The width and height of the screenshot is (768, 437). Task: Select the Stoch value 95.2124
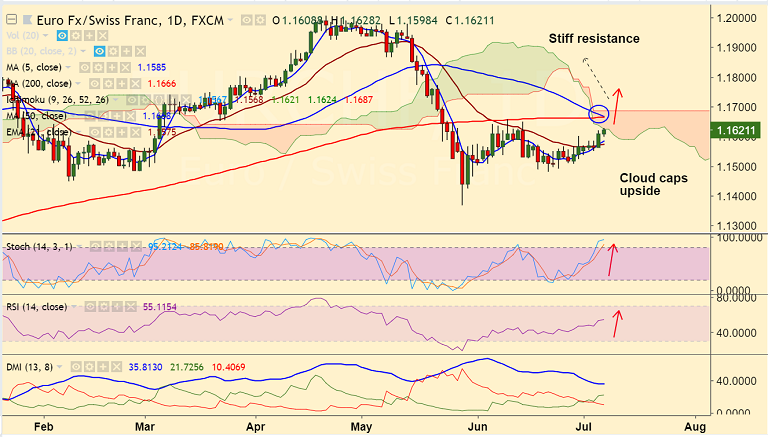[x=165, y=246]
